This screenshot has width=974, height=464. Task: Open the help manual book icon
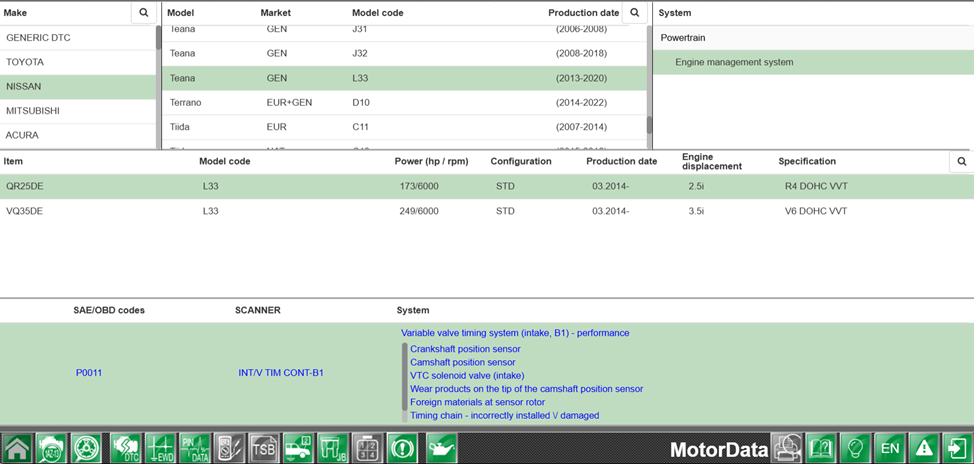click(821, 447)
